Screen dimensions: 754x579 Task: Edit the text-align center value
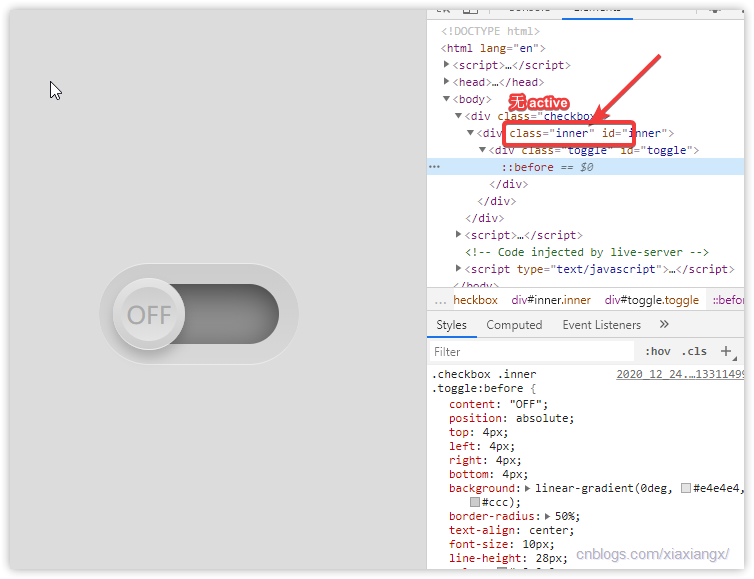tap(549, 530)
